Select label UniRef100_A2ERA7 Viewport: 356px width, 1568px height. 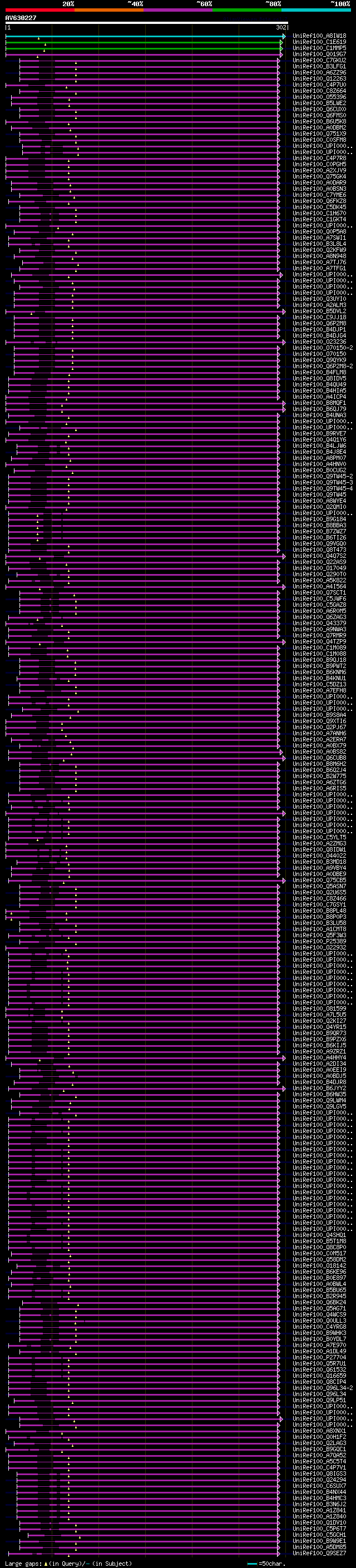point(319,739)
